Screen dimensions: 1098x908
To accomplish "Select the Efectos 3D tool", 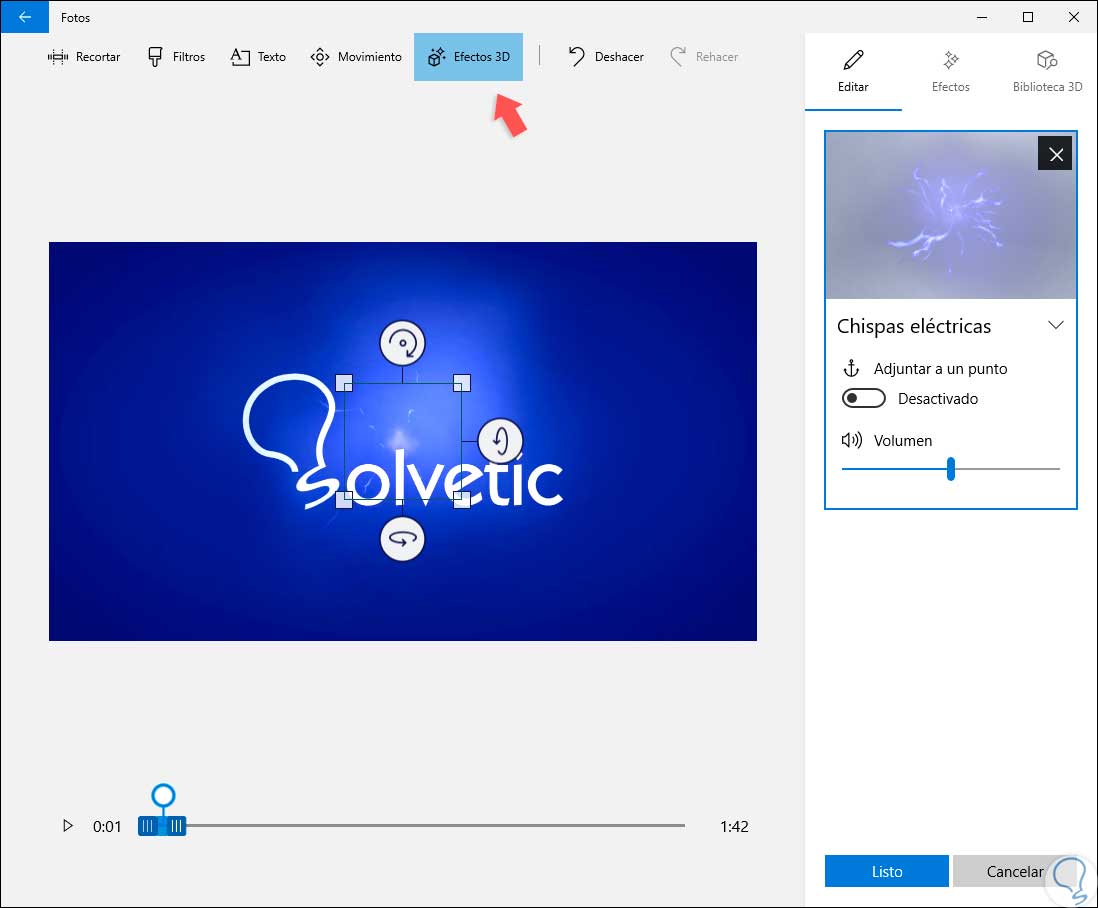I will (x=468, y=57).
